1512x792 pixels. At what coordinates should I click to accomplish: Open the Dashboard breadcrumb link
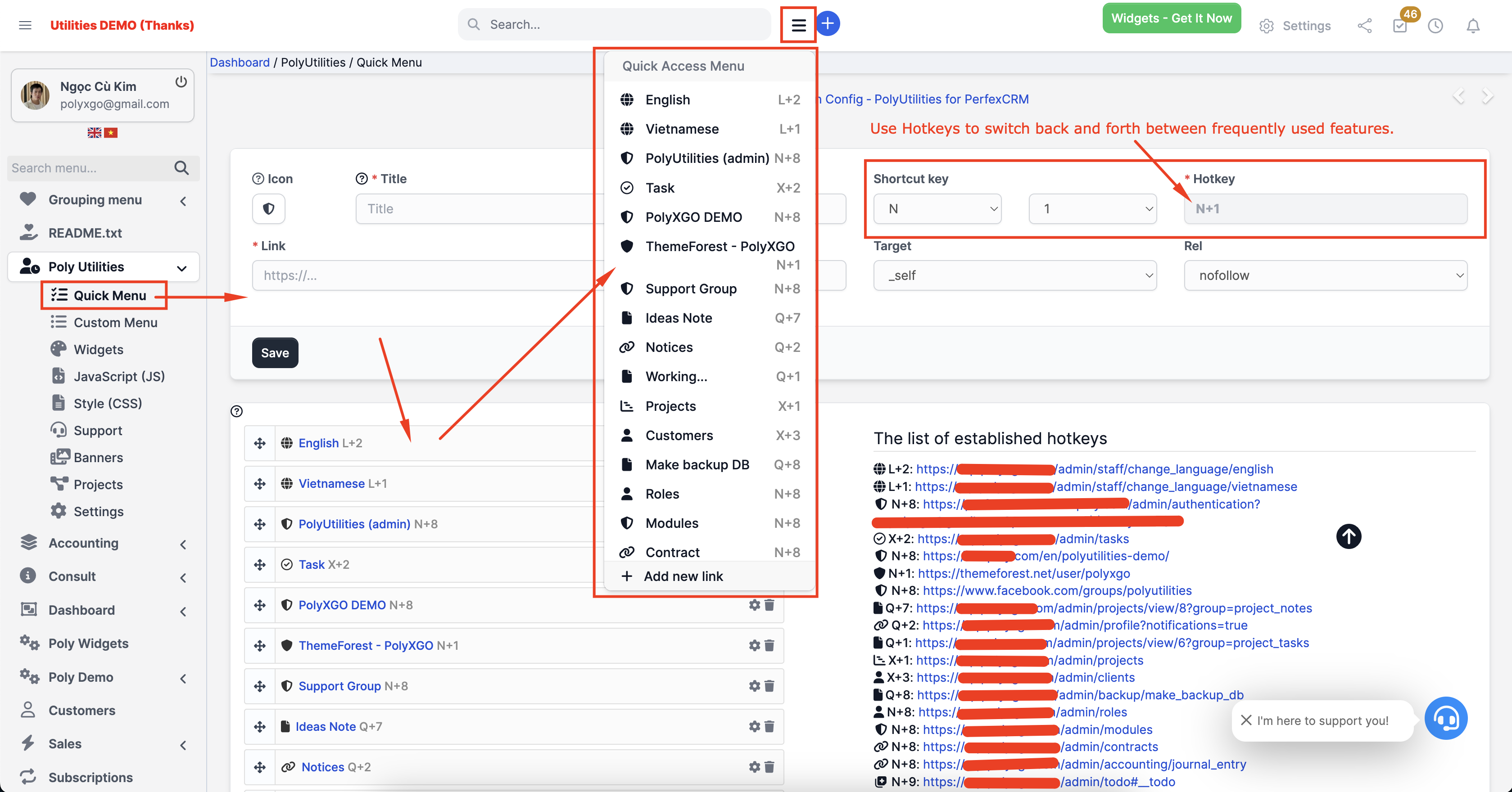pyautogui.click(x=240, y=62)
